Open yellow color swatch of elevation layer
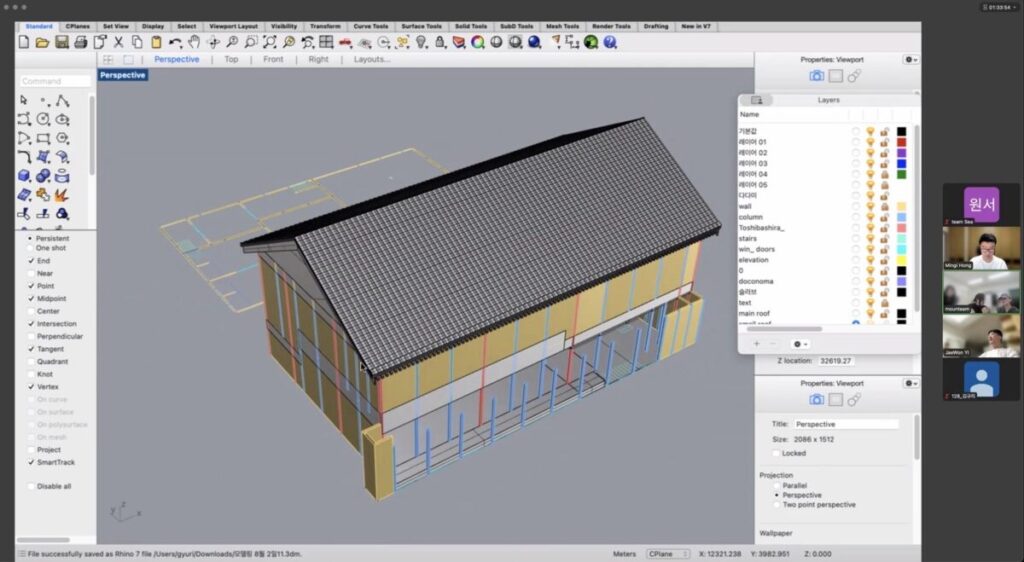The image size is (1024, 562). [x=901, y=260]
